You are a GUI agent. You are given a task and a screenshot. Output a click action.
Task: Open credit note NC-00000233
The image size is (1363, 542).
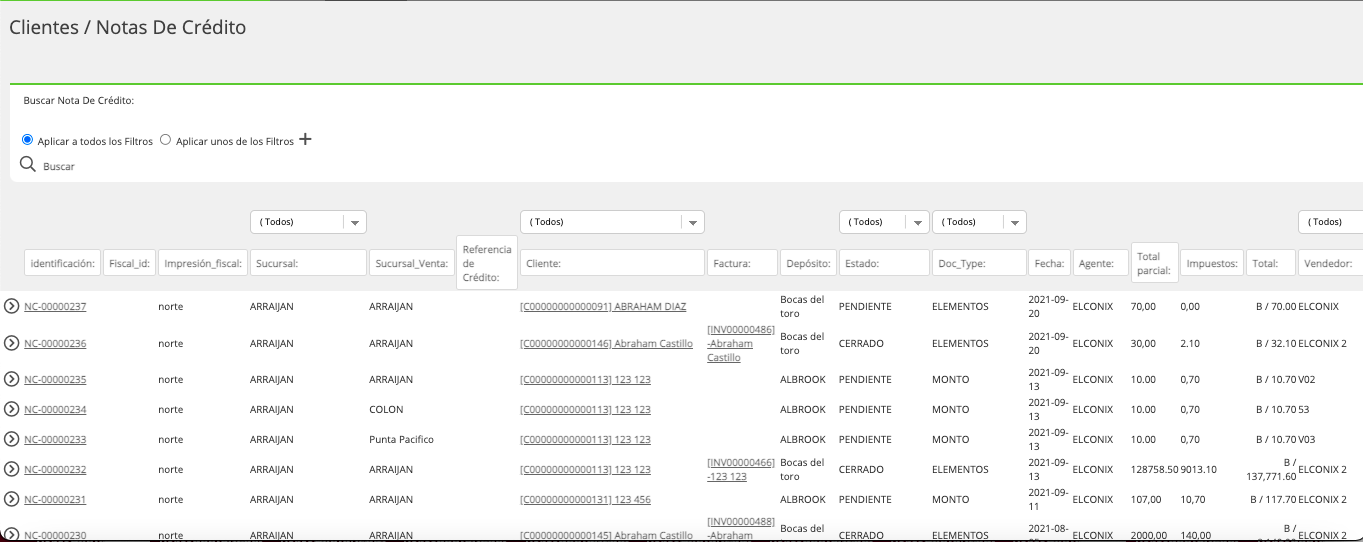click(55, 439)
